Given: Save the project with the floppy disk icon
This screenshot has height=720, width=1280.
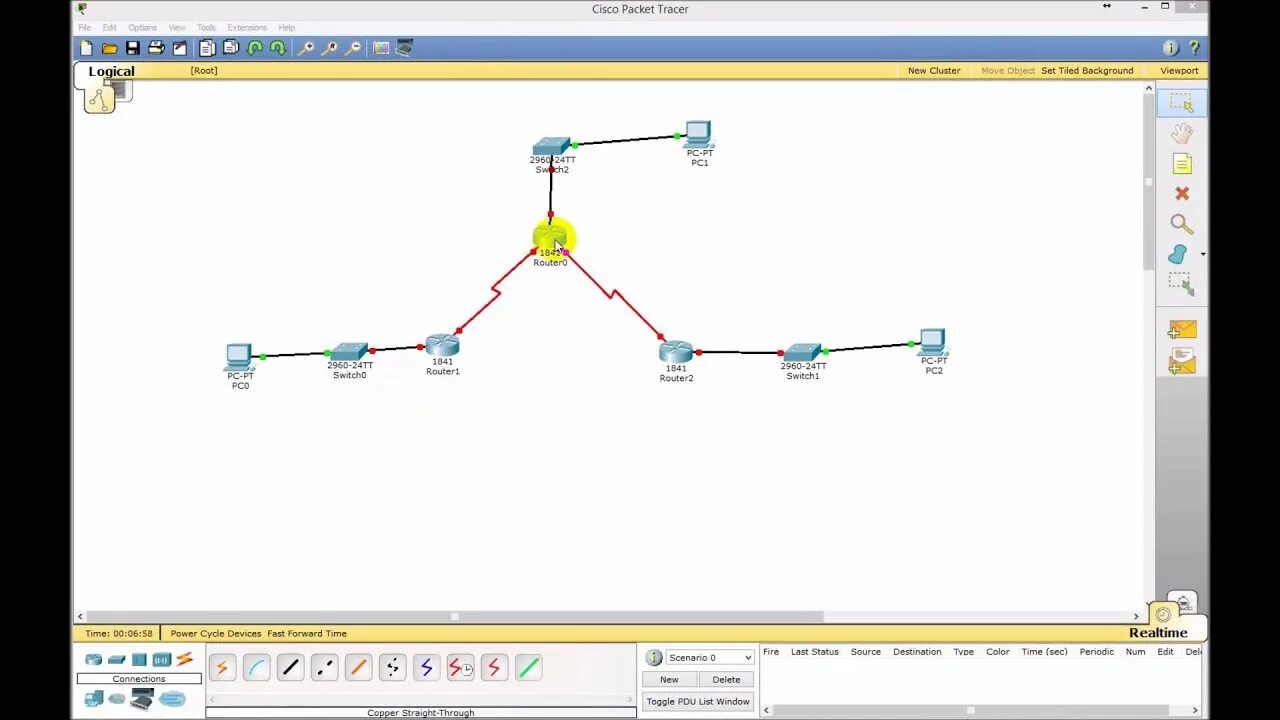Looking at the screenshot, I should (132, 48).
